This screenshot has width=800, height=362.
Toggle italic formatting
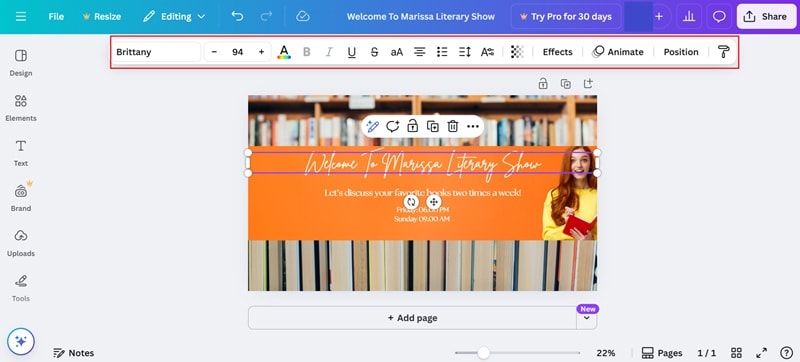329,52
